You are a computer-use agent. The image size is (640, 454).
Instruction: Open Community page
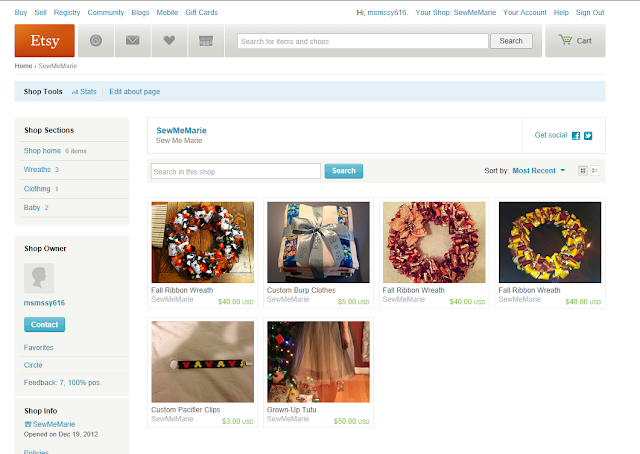106,12
